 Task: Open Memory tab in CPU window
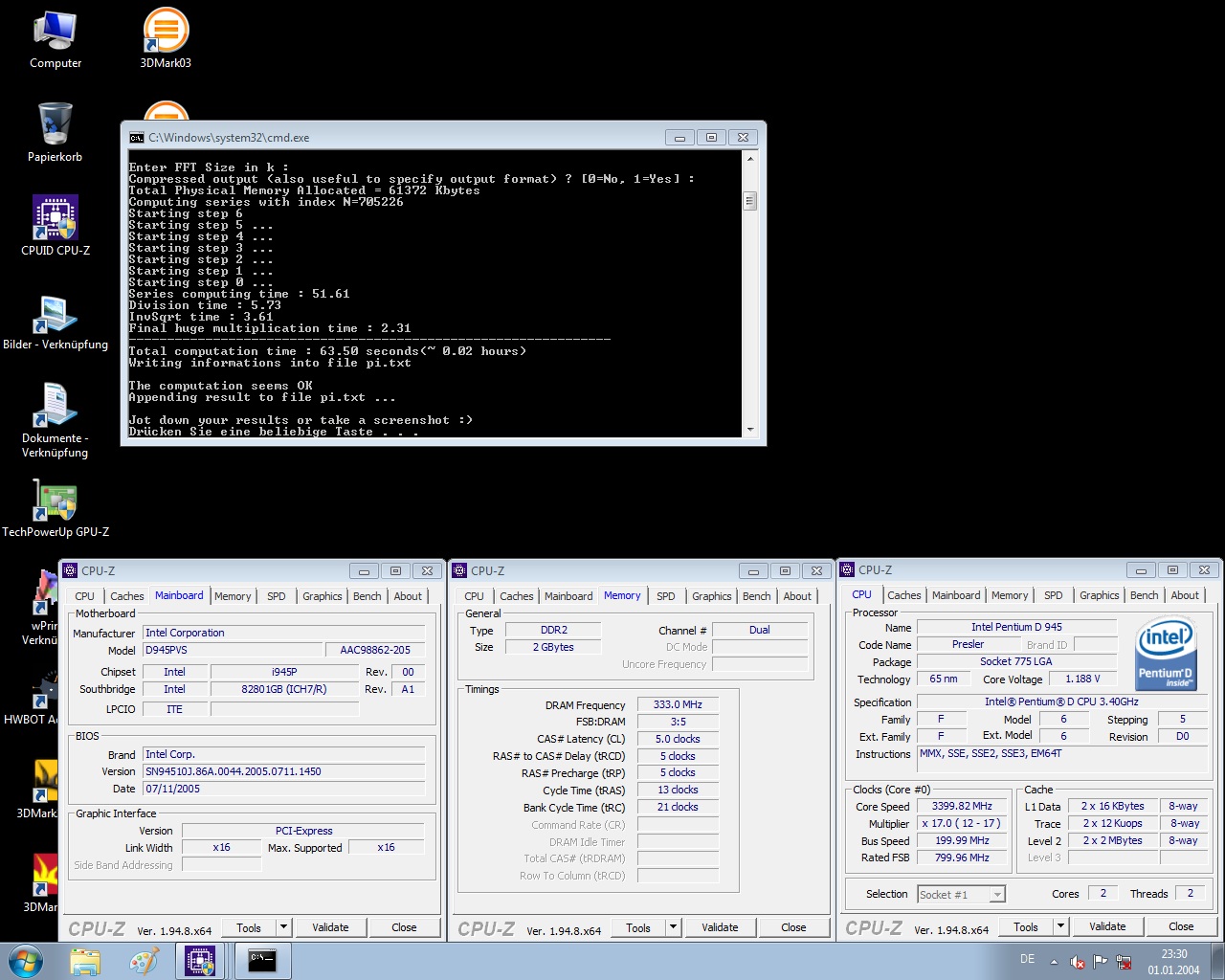[x=1010, y=595]
